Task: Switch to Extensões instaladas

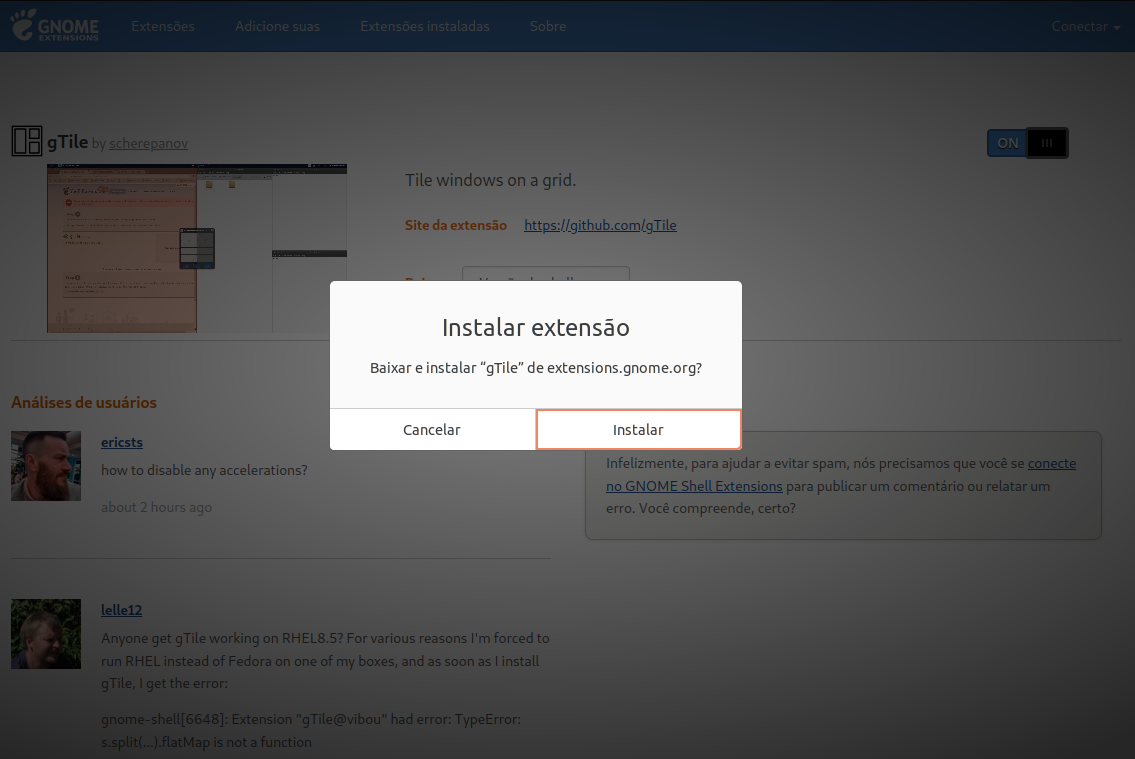Action: click(x=424, y=26)
